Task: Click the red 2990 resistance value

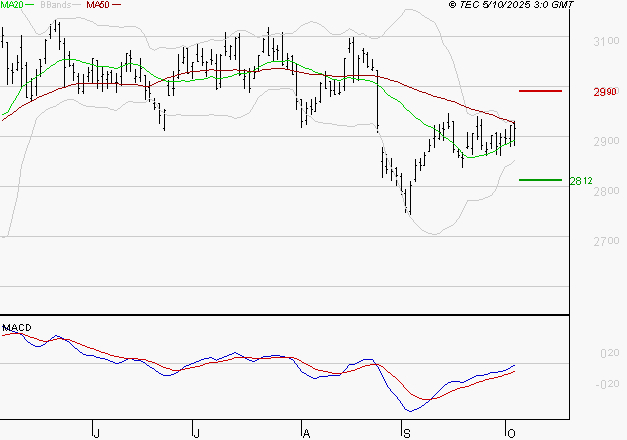Action: [x=605, y=92]
